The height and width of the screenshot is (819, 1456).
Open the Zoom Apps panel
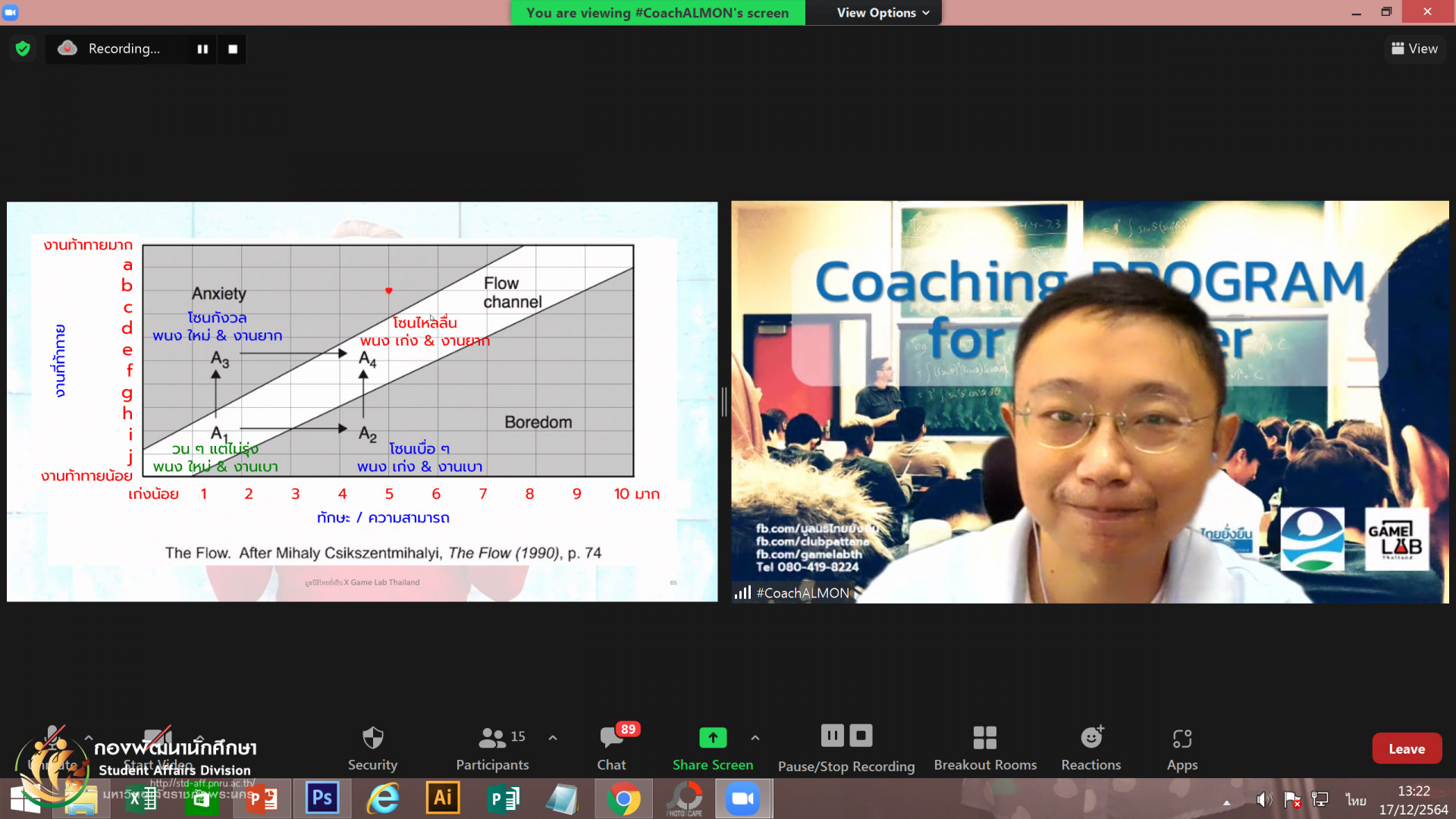click(x=1181, y=738)
